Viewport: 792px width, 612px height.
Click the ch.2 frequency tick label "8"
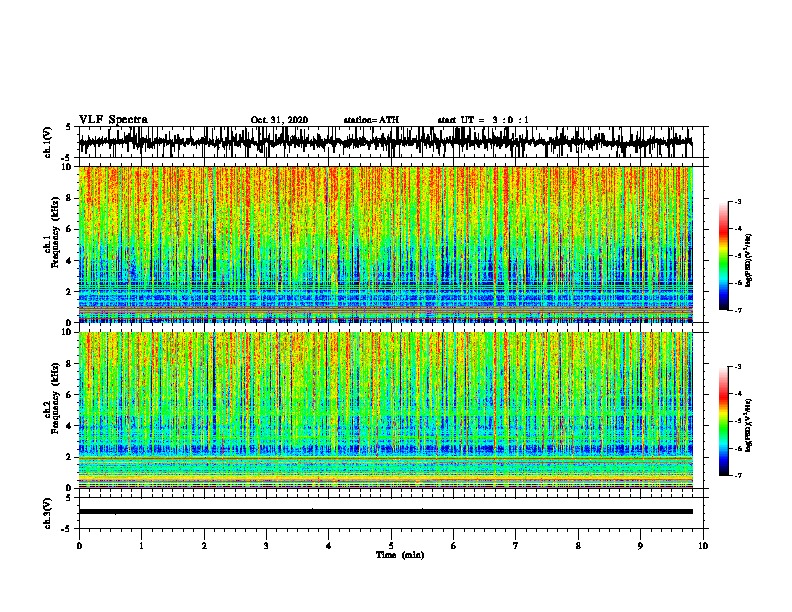71,364
